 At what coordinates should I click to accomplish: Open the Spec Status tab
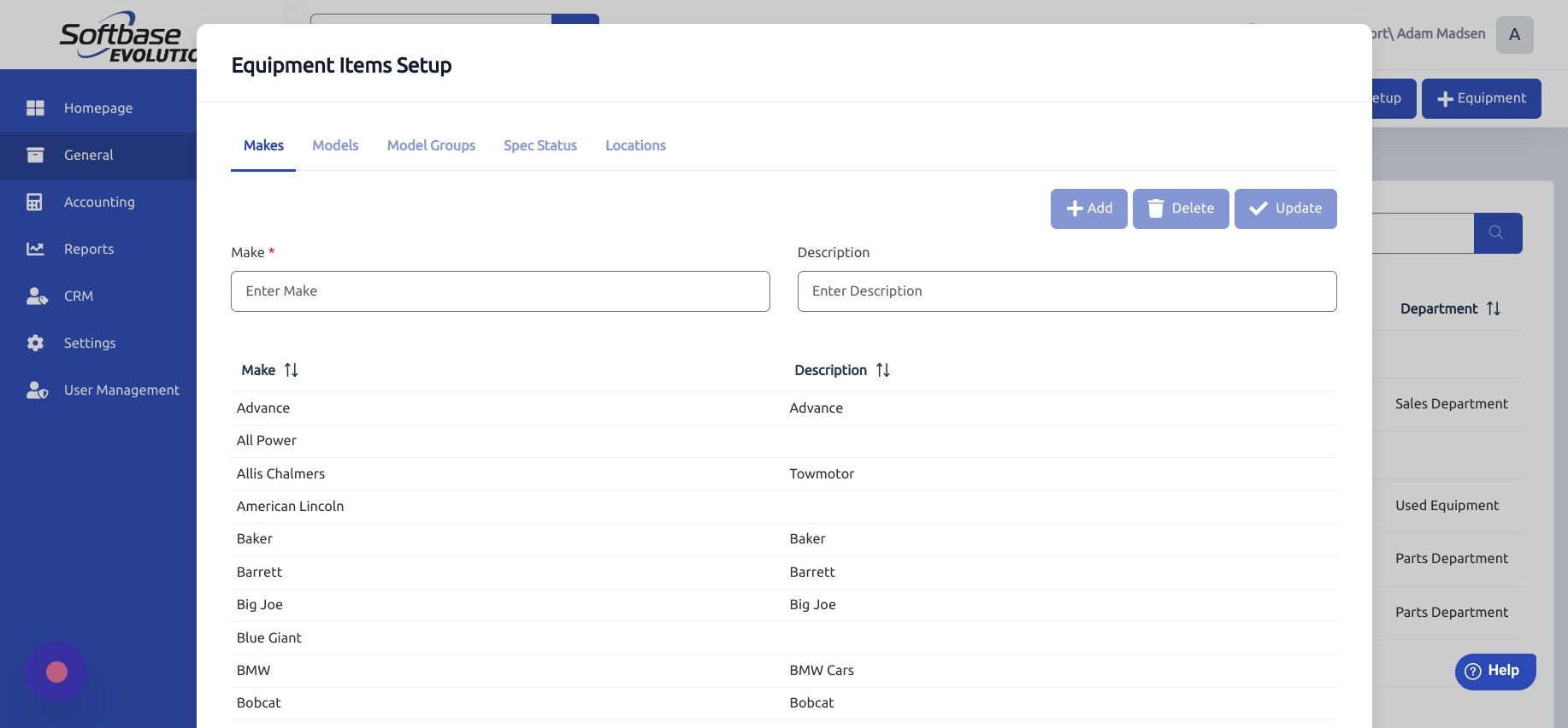click(x=540, y=145)
